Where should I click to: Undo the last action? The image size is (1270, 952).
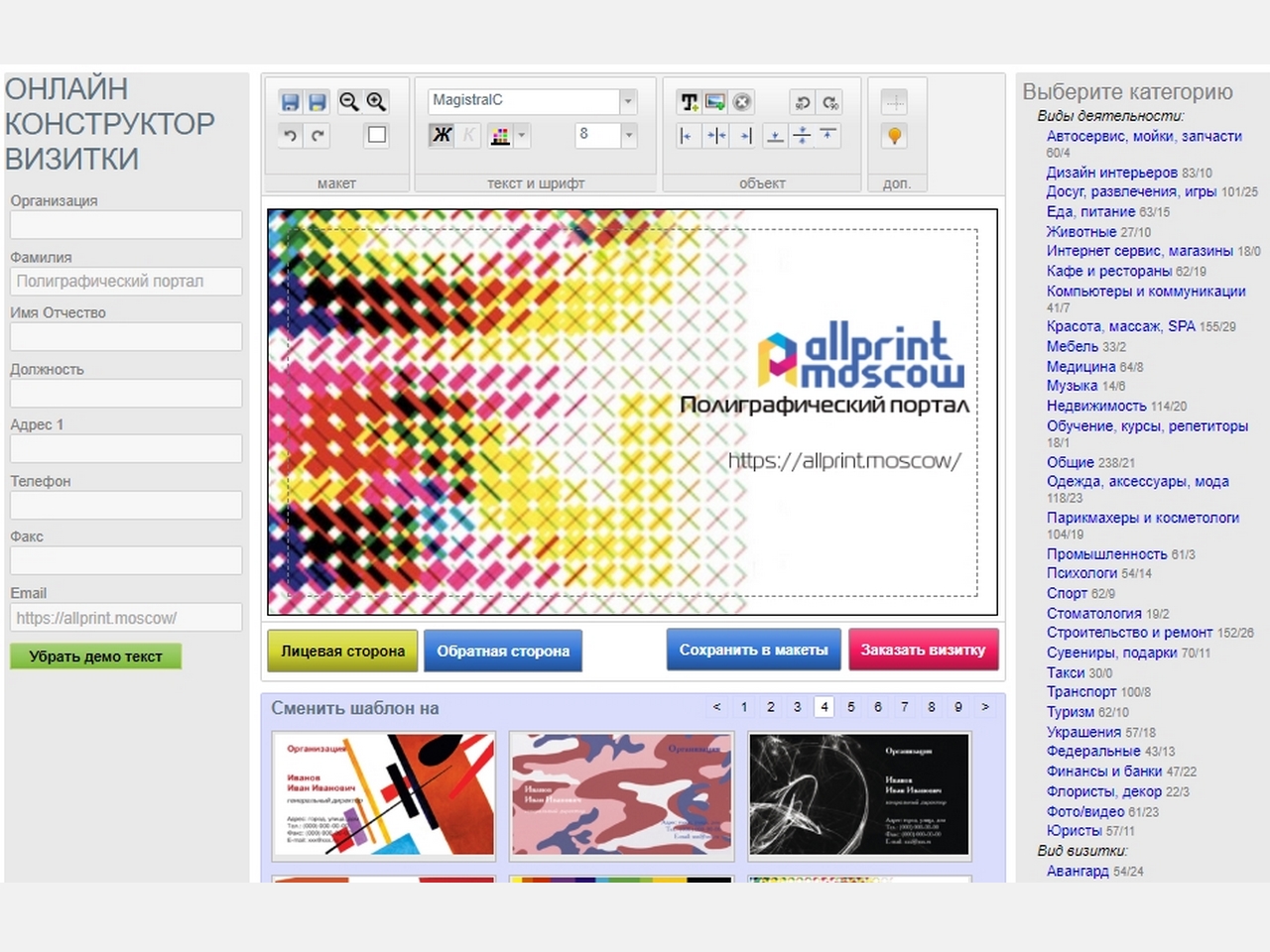click(290, 136)
